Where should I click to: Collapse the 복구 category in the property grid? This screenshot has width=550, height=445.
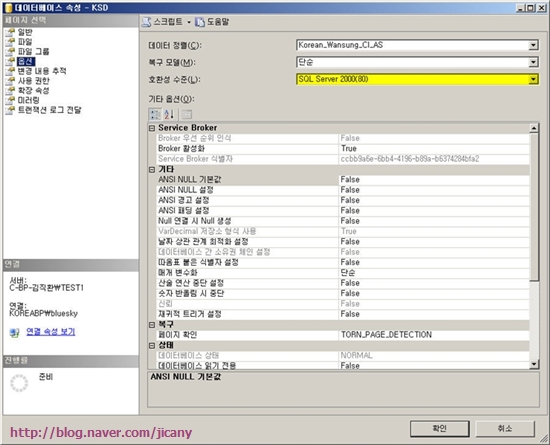[x=152, y=325]
